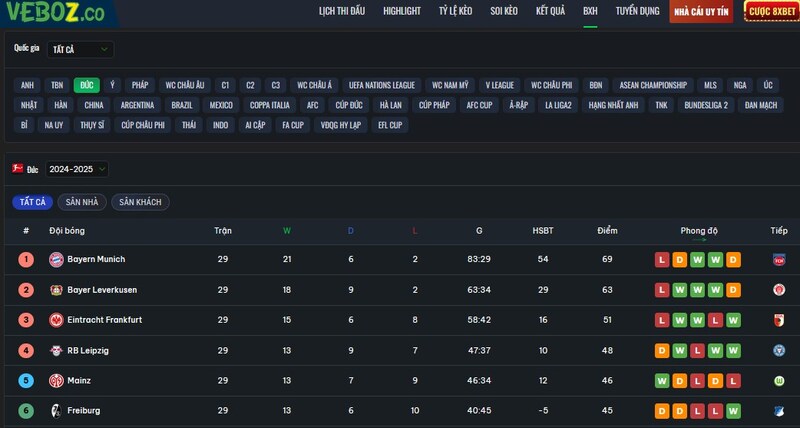The width and height of the screenshot is (800, 428).
Task: Select the VĐQG HY LẠP chip
Action: click(x=341, y=125)
